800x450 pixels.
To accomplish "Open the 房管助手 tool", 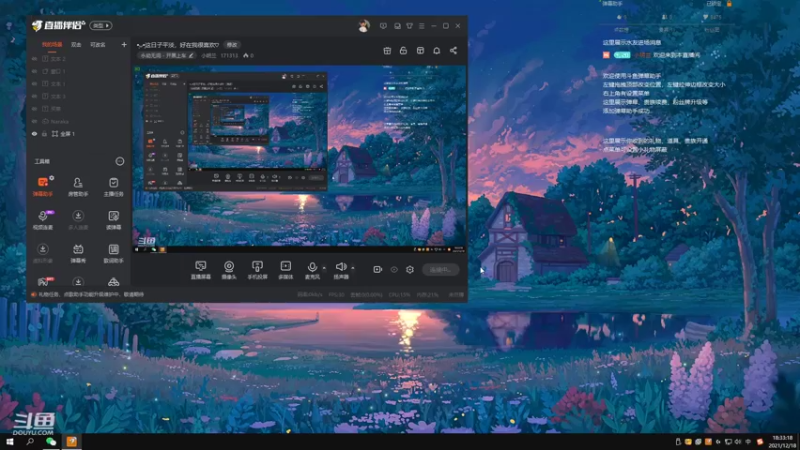I will coord(78,186).
